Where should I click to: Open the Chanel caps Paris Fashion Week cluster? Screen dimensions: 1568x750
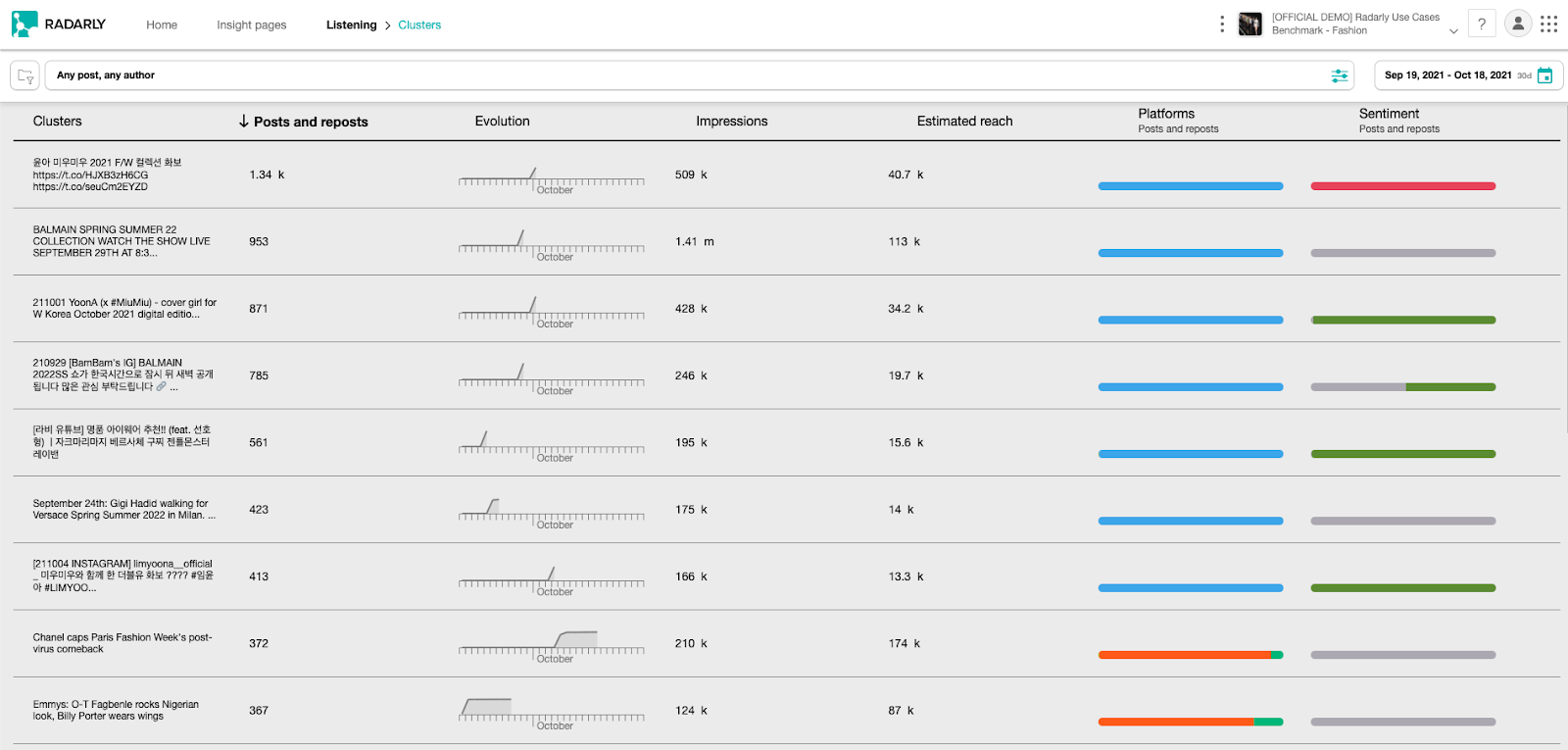coord(122,643)
